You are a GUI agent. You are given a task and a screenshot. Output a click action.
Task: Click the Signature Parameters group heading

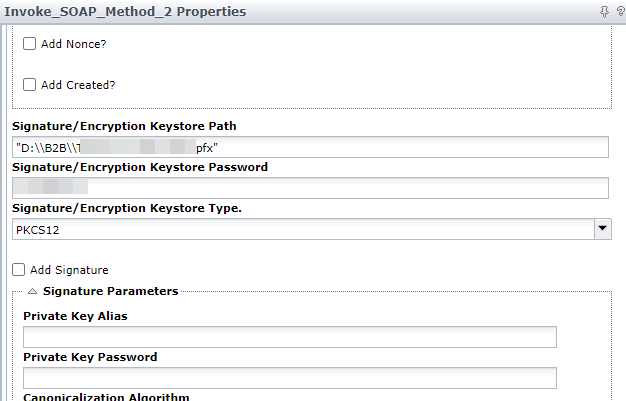pyautogui.click(x=111, y=291)
